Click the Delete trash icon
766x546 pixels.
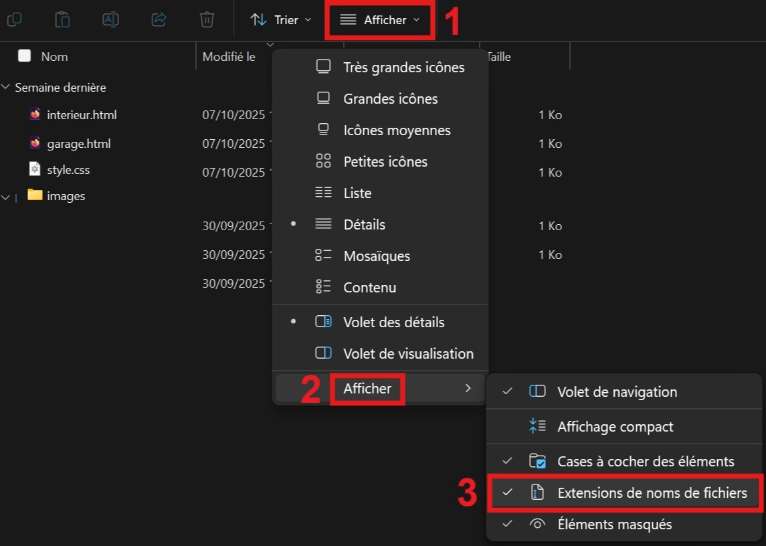[x=207, y=19]
